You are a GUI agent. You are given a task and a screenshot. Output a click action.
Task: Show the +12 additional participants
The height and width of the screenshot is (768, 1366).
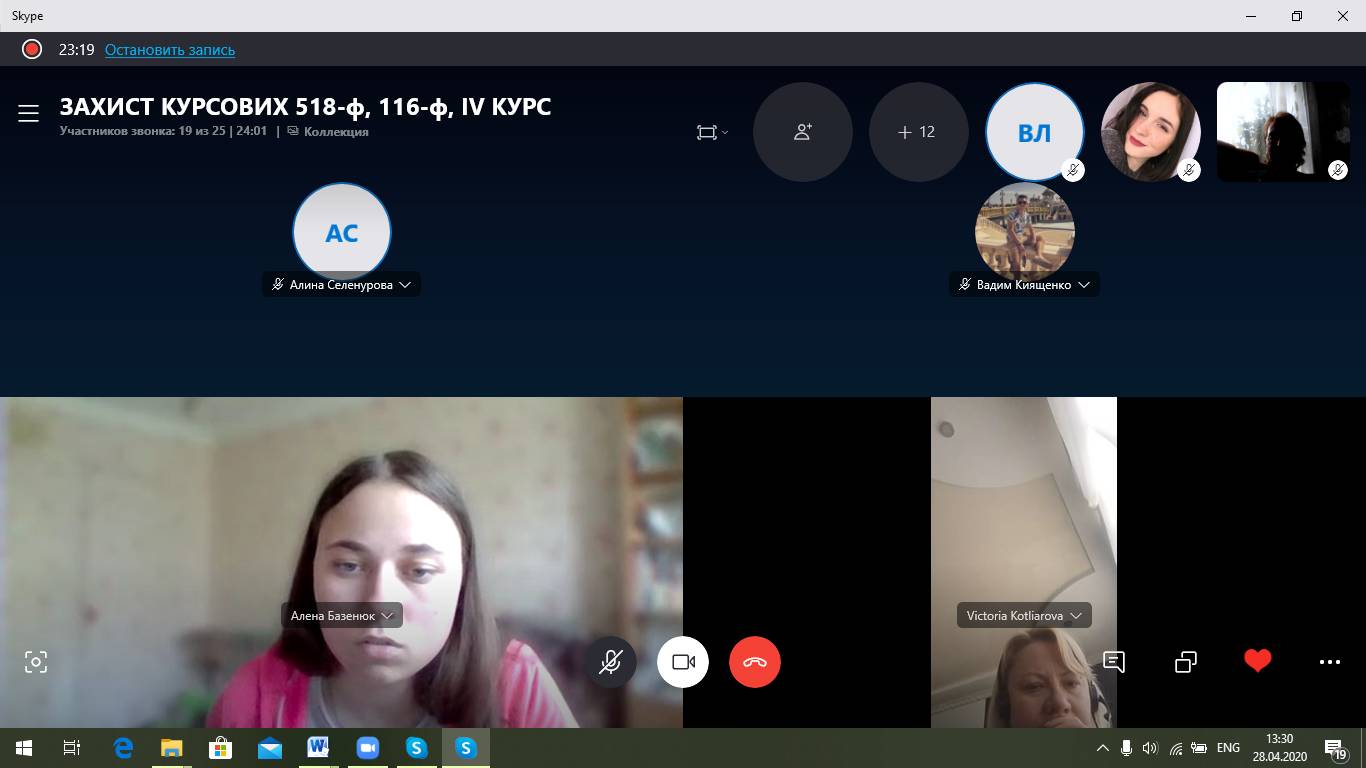pos(918,132)
